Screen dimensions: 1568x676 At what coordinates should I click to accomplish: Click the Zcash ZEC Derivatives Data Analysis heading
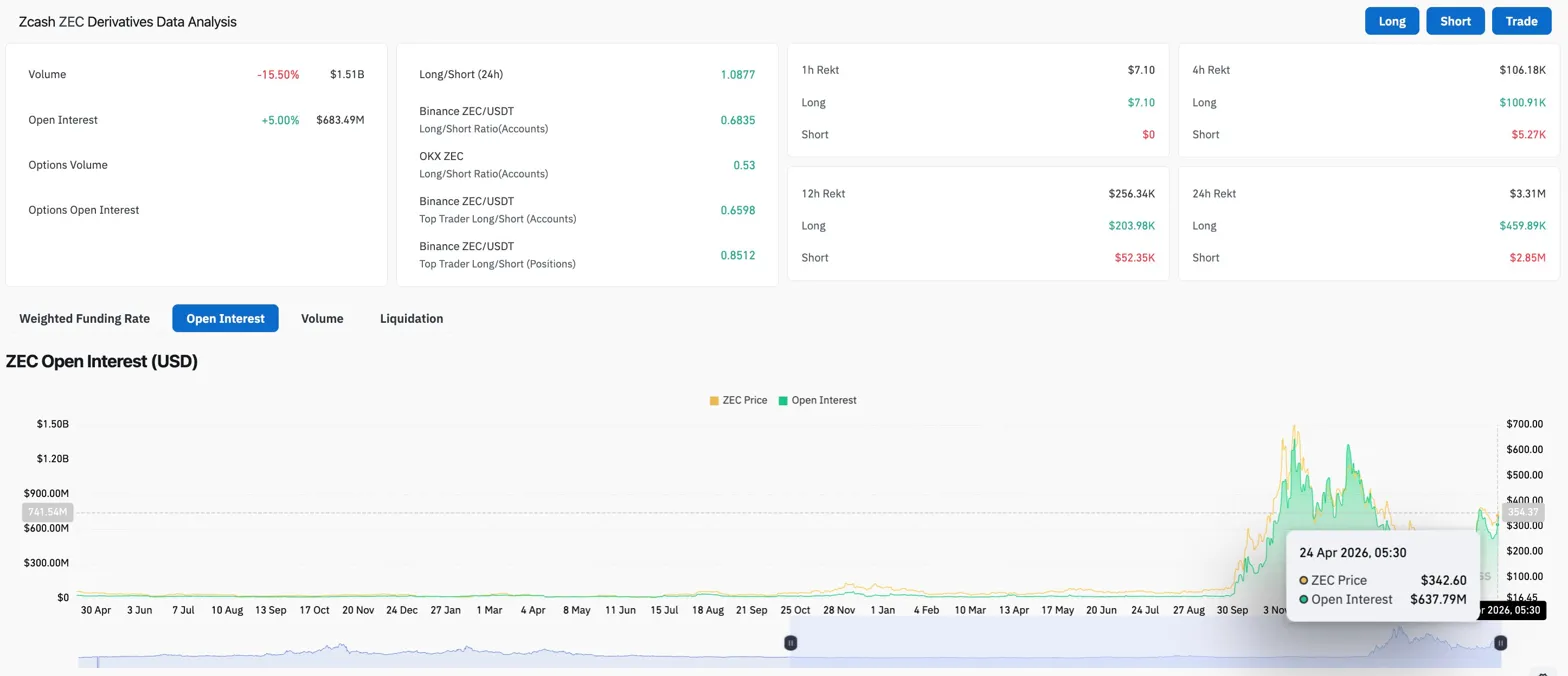[128, 21]
